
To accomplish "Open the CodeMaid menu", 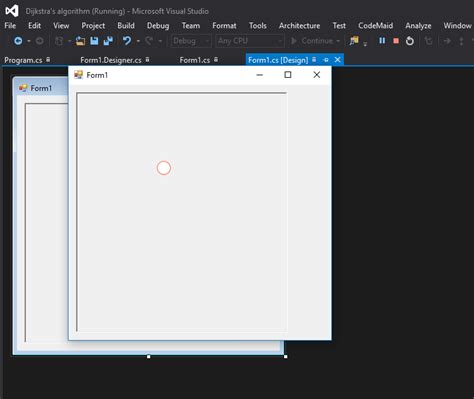I will pos(375,26).
